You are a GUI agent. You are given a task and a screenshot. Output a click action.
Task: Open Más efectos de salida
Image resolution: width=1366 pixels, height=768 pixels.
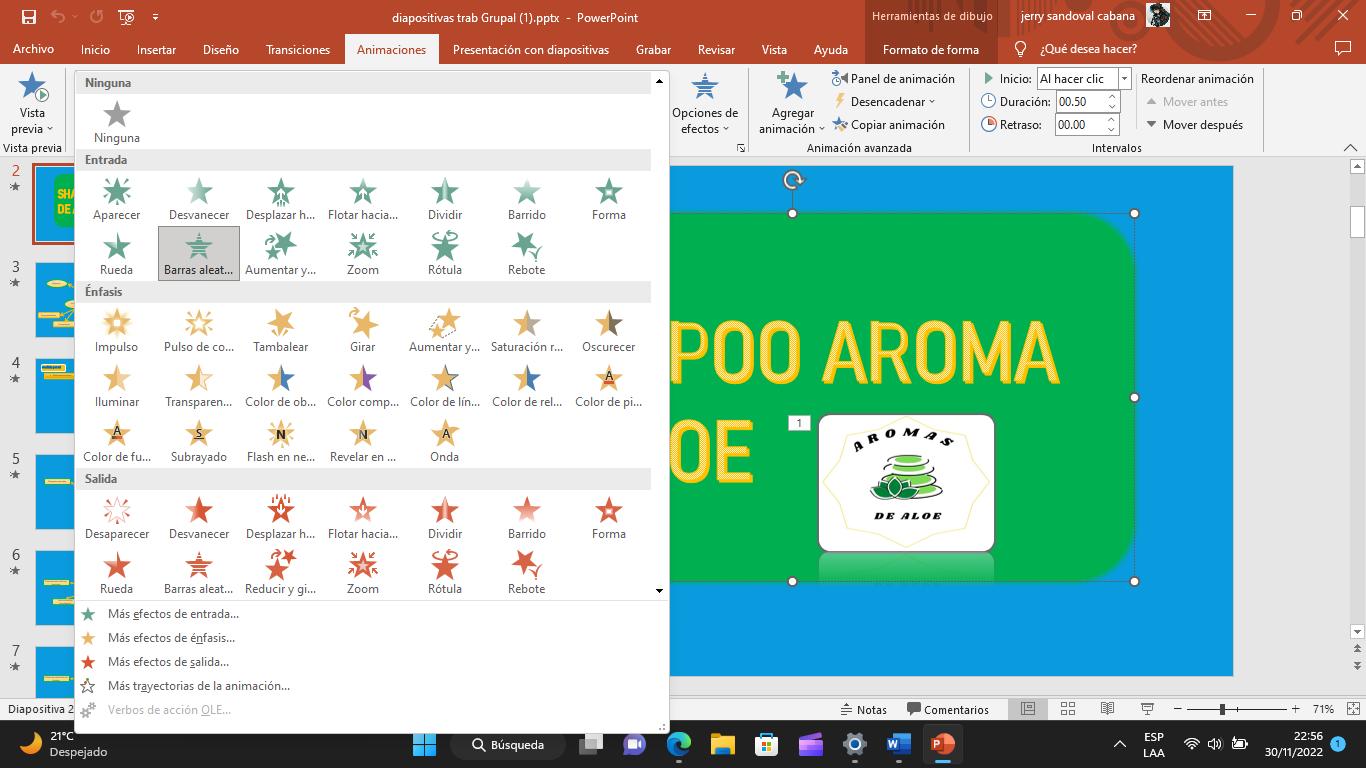tap(167, 662)
